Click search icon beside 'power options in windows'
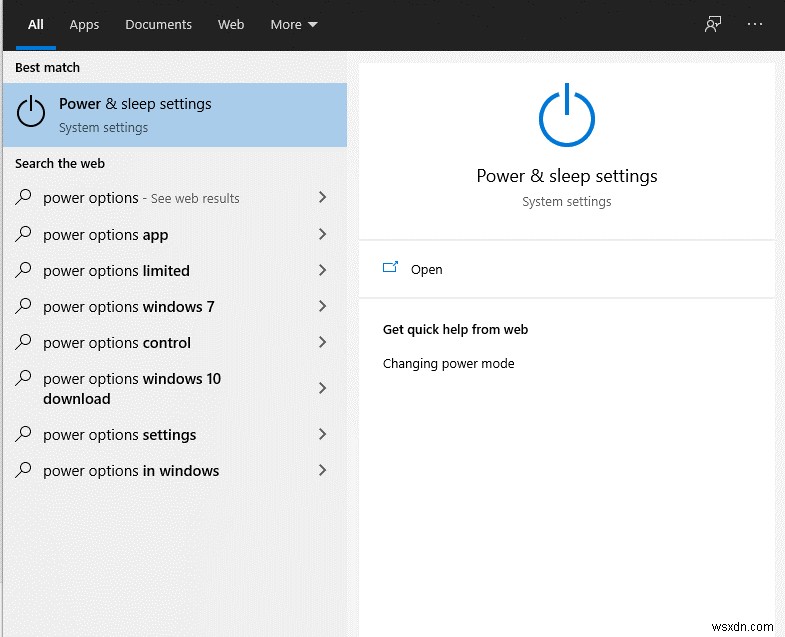785x637 pixels. point(23,470)
